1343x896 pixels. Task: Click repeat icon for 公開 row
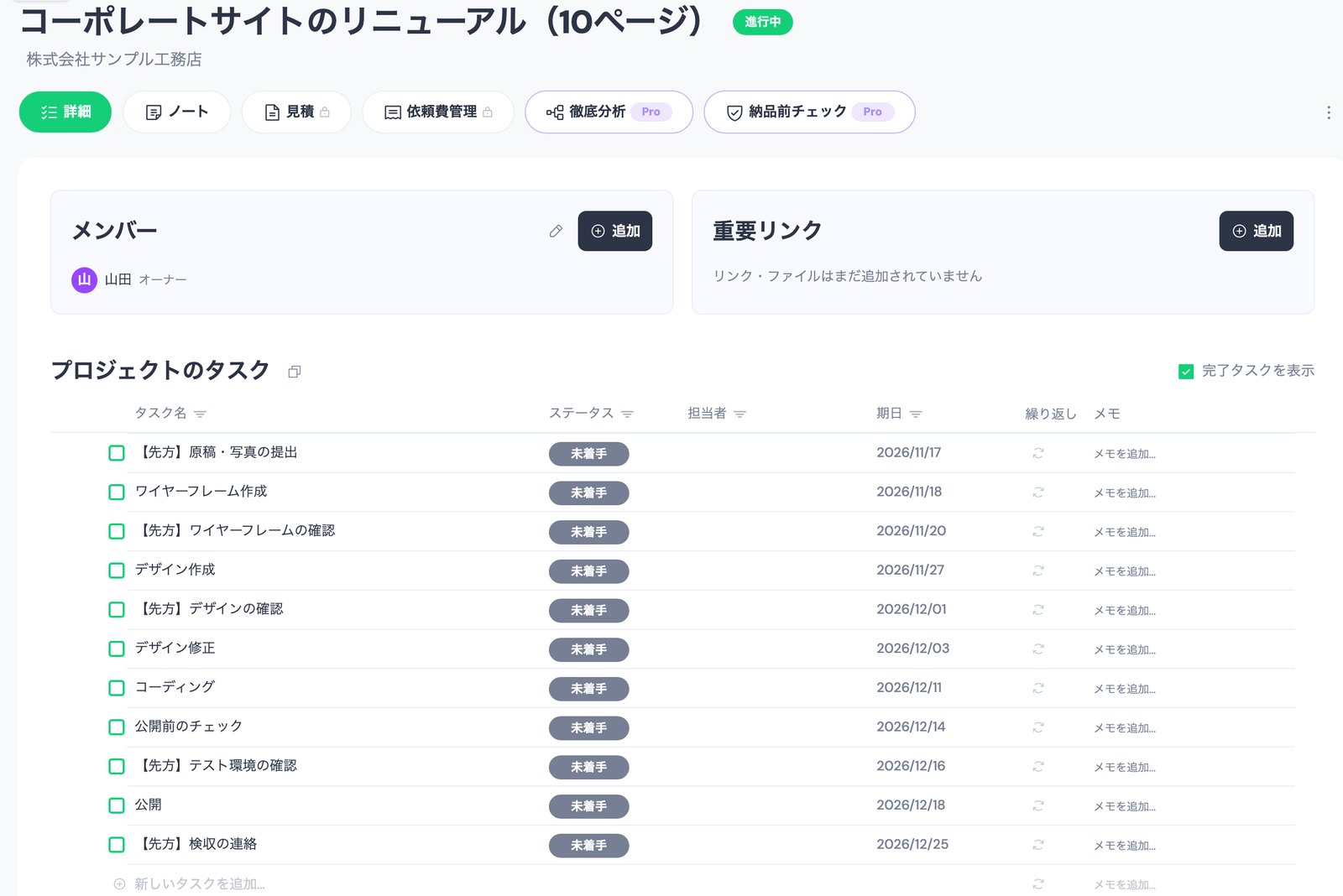[x=1038, y=805]
